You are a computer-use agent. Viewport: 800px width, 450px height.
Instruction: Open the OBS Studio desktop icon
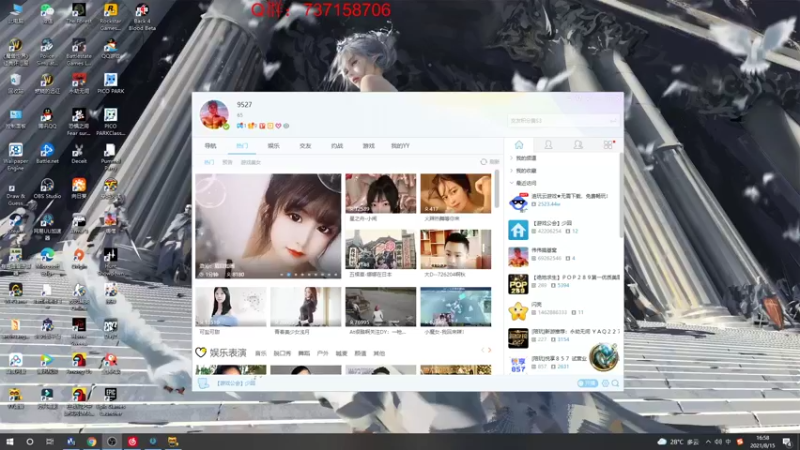click(x=47, y=188)
